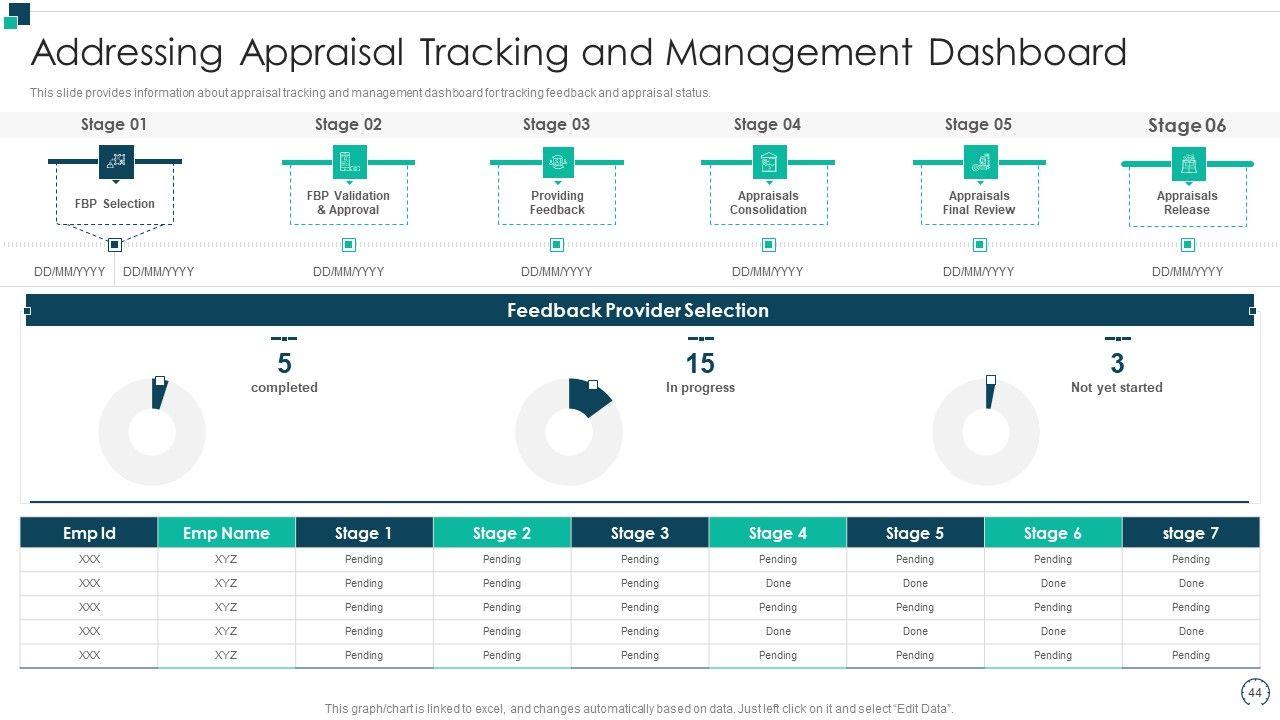The width and height of the screenshot is (1280, 720).
Task: Click the Emp Name column header
Action: pyautogui.click(x=226, y=533)
